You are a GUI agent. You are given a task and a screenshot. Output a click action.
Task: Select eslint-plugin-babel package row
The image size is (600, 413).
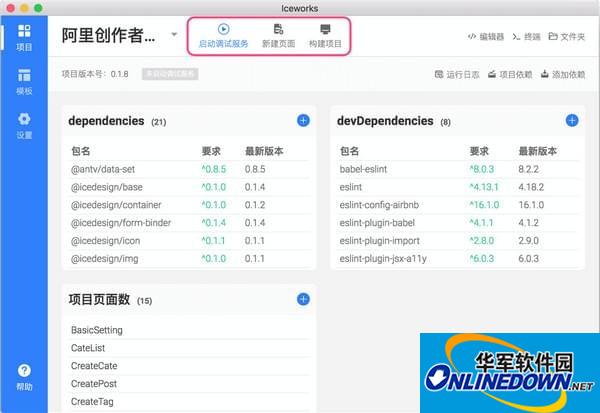[x=458, y=223]
